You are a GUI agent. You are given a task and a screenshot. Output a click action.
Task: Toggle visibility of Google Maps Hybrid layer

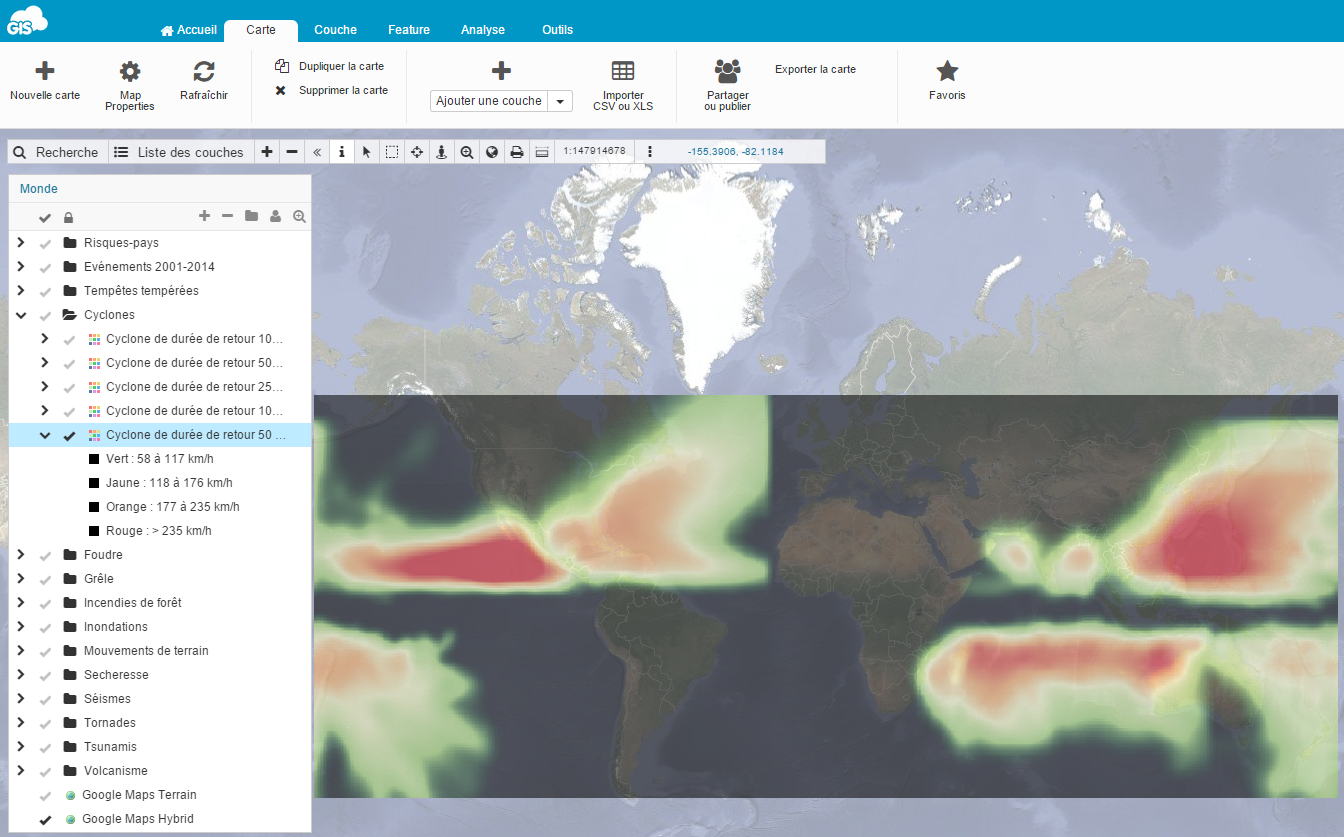45,820
